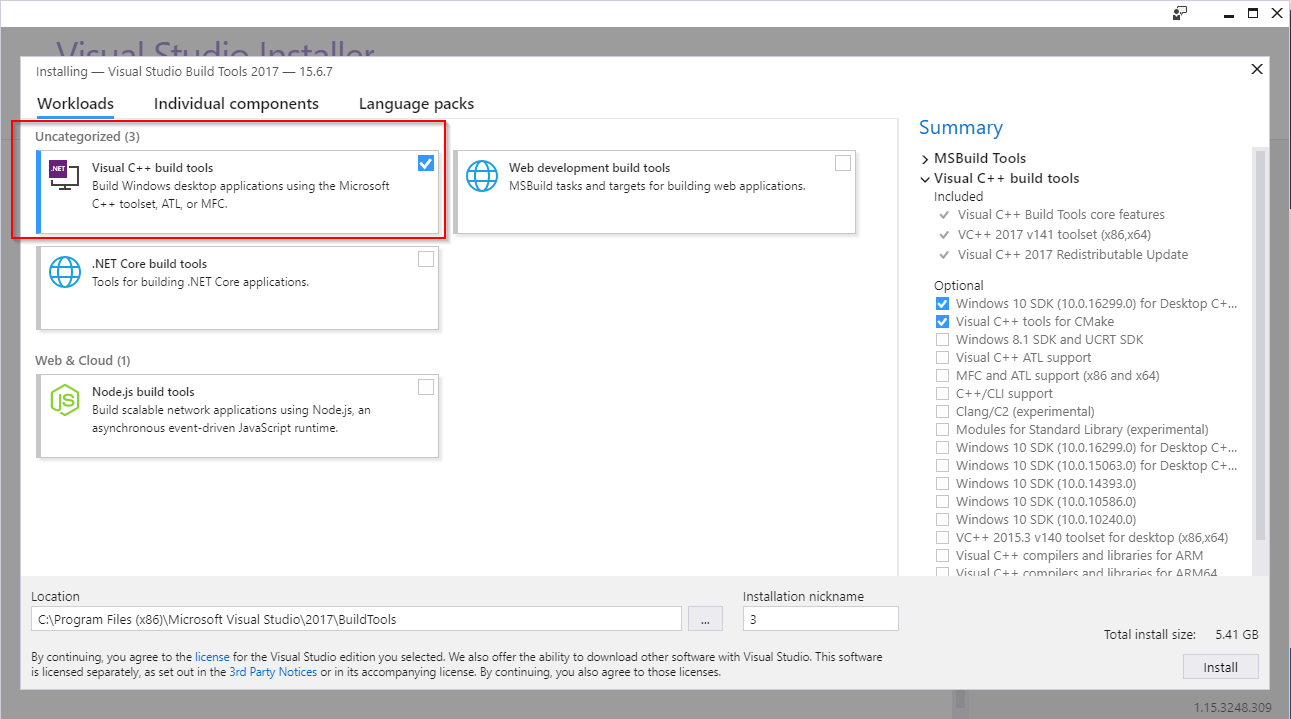Click the "Web & Cloud (1)" group heading
The image size is (1291, 719).
coord(83,360)
